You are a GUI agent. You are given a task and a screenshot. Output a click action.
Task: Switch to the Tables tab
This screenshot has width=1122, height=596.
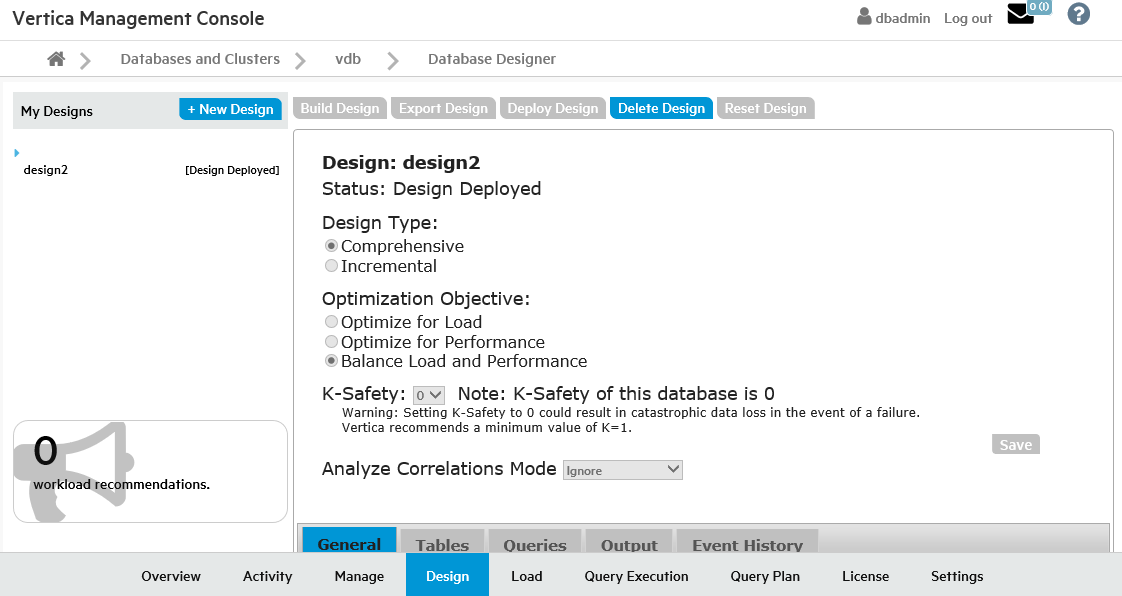442,544
